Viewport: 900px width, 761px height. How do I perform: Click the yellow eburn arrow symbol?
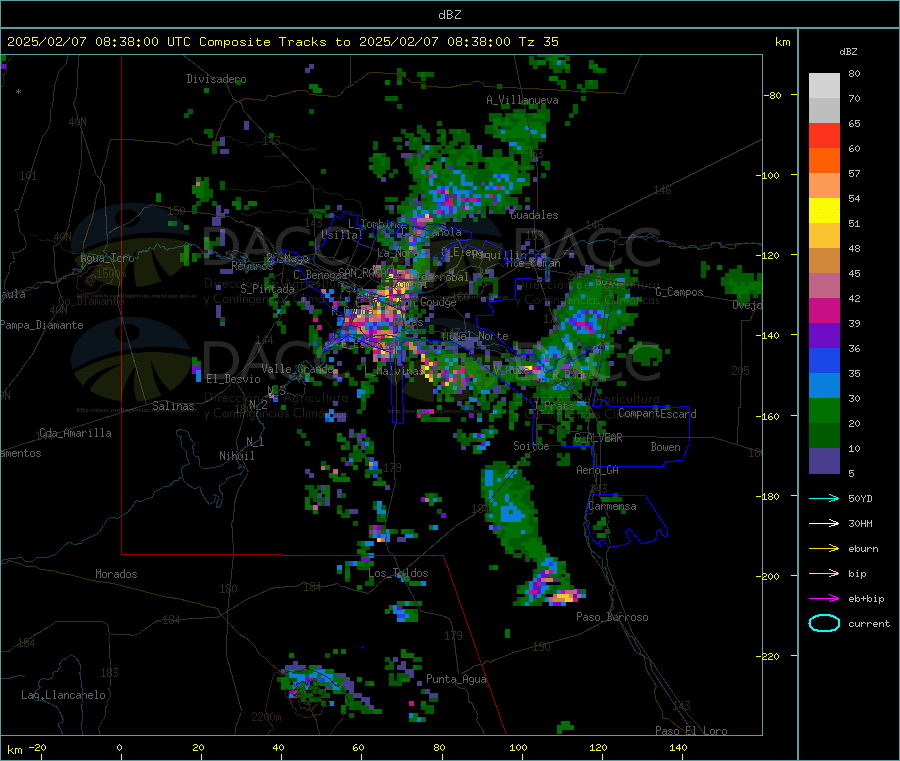(824, 549)
